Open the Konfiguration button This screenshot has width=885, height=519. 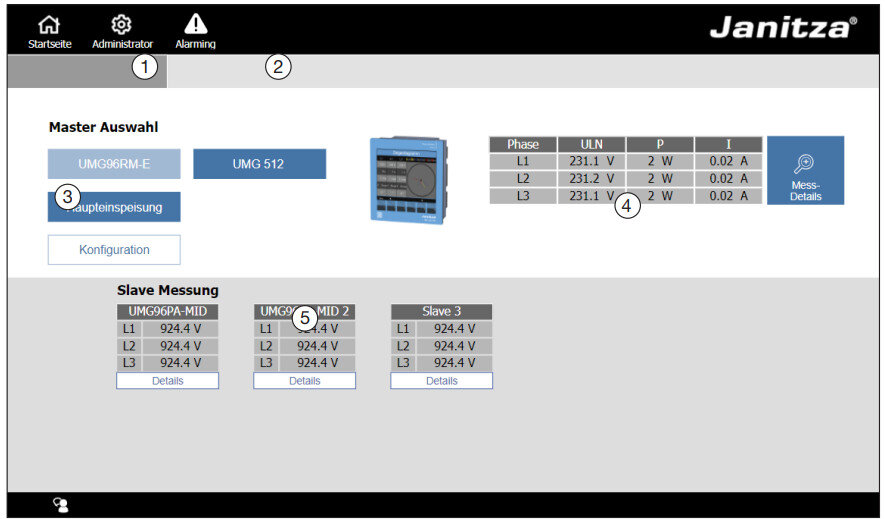114,249
